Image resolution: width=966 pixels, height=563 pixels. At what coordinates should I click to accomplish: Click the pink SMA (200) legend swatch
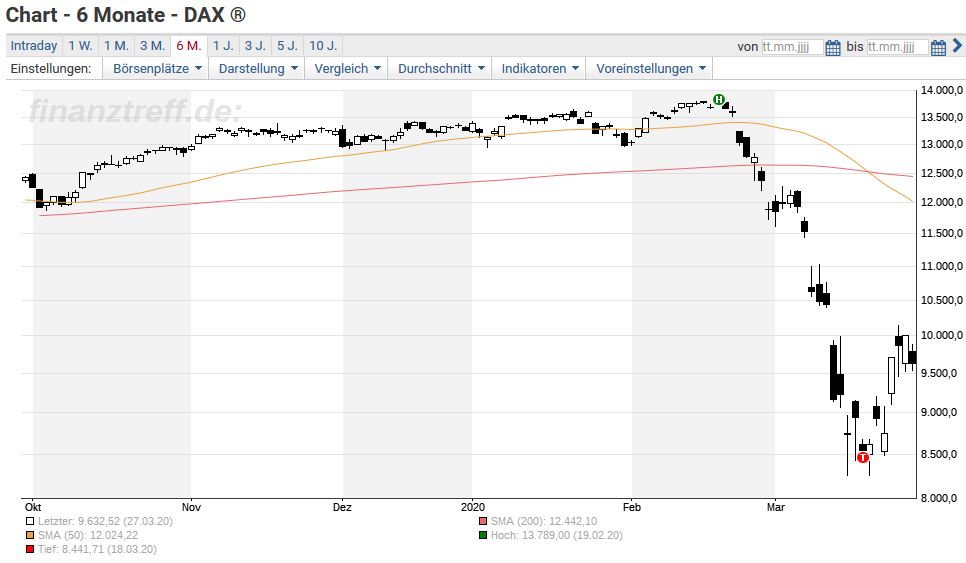pos(483,521)
